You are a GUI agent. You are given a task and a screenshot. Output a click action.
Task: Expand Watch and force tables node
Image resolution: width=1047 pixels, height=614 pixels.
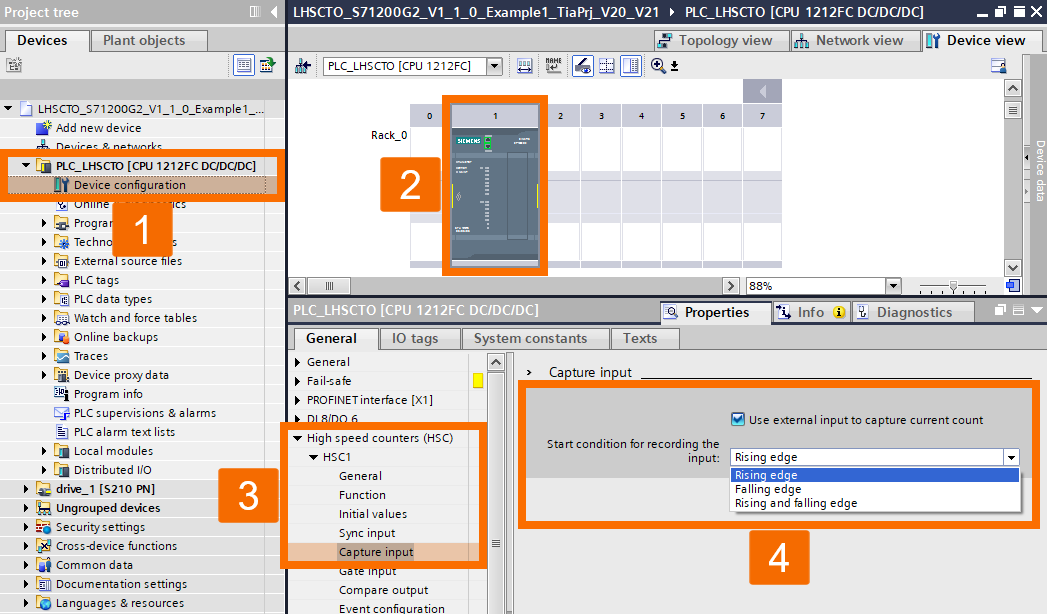[x=44, y=318]
